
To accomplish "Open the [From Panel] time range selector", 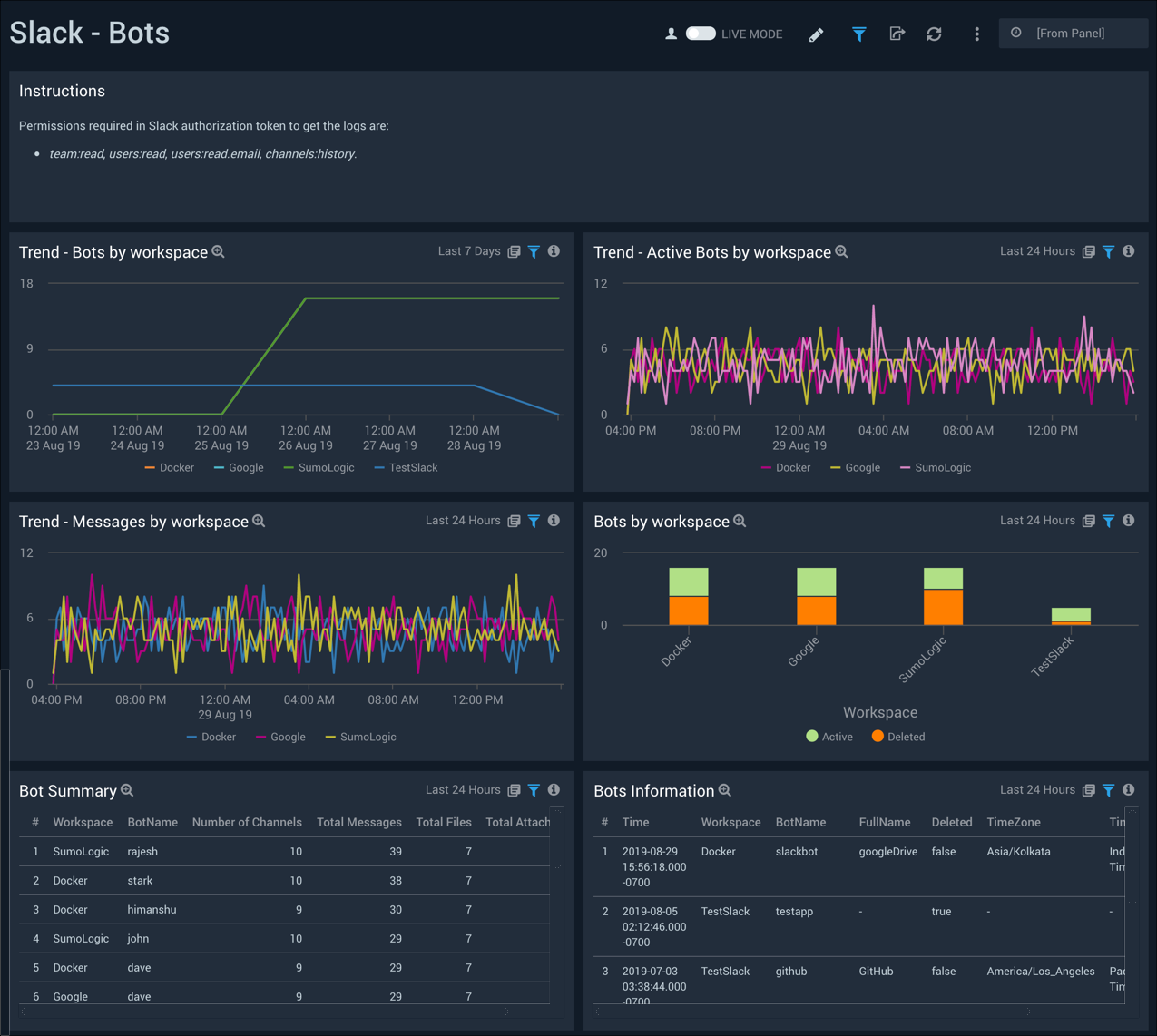I will tap(1073, 33).
